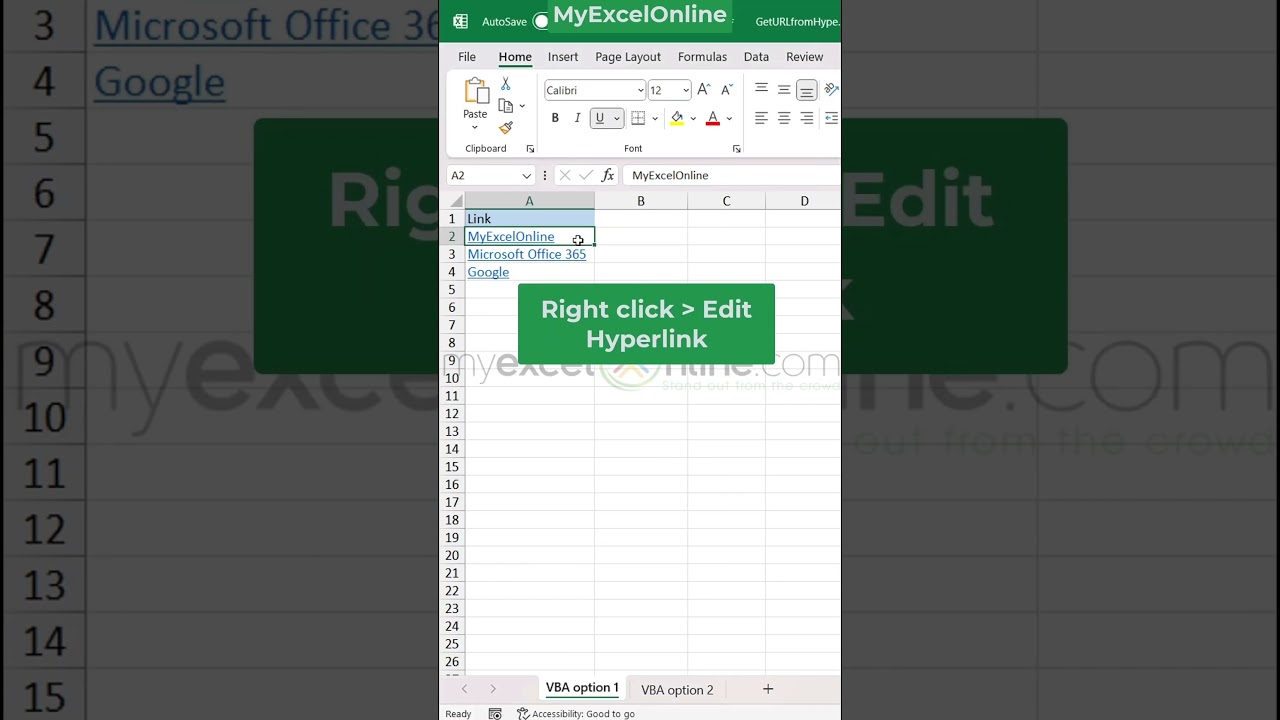Click Top Align icon

pos(761,89)
